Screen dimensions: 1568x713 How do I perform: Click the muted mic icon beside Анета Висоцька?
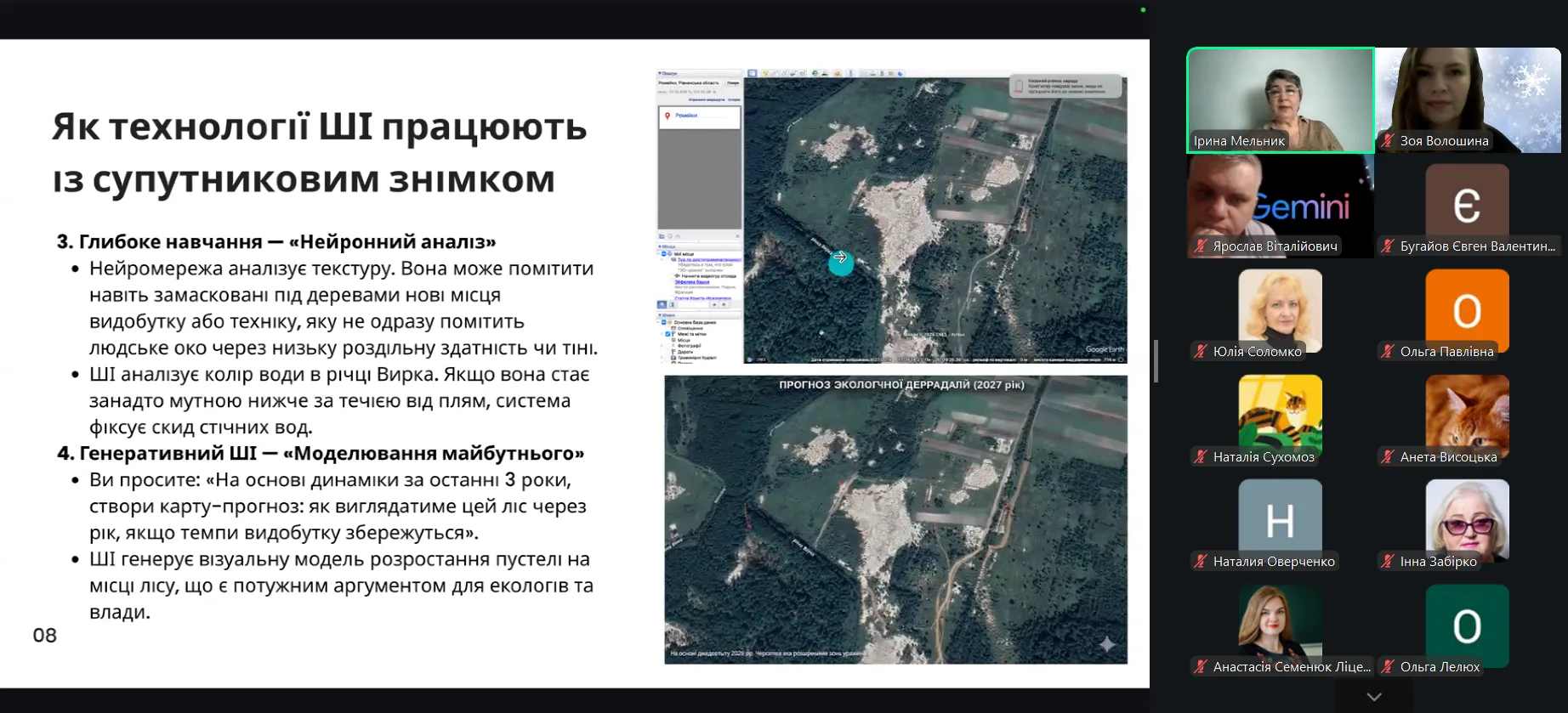(1388, 456)
